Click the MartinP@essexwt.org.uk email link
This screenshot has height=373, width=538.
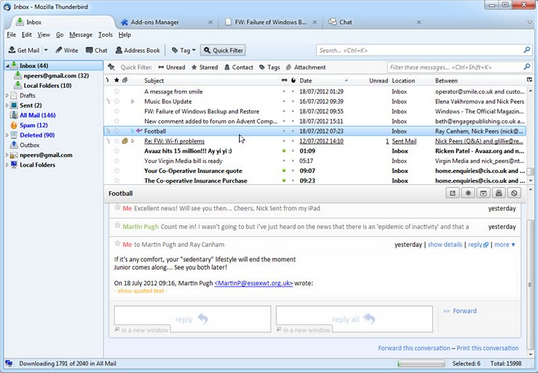pos(254,283)
